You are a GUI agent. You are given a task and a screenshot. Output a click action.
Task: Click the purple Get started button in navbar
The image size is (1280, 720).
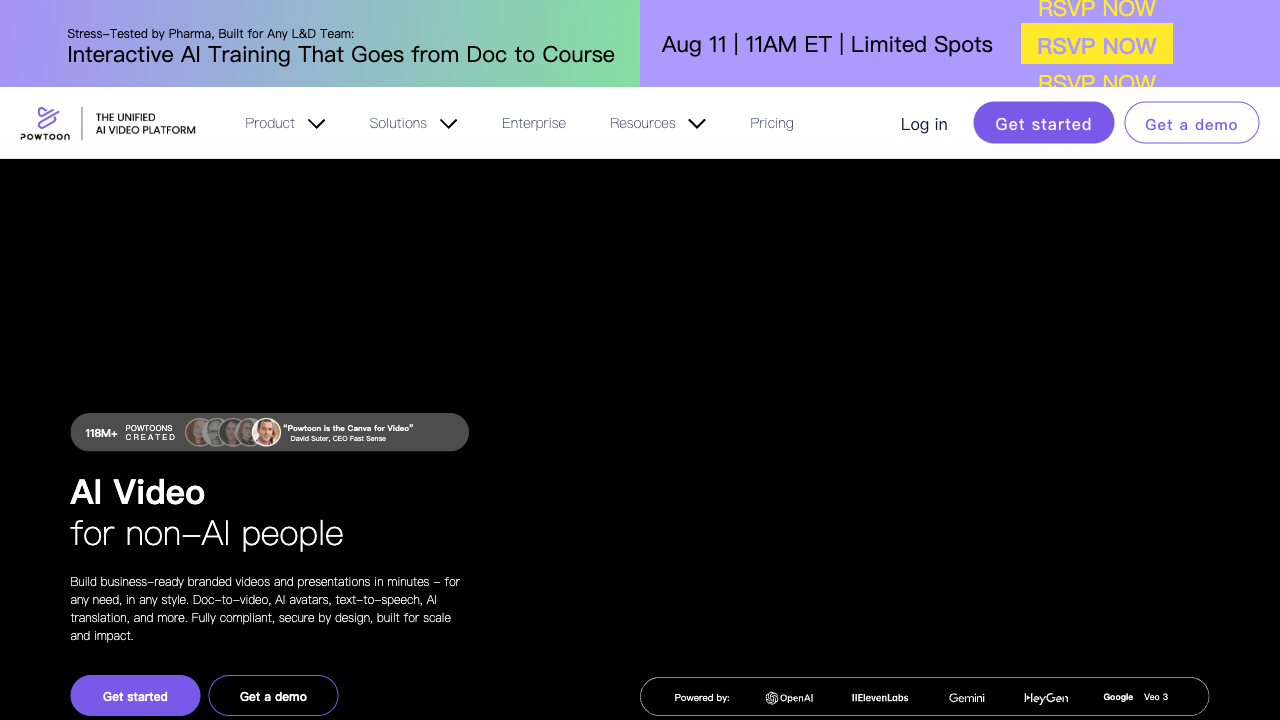[x=1044, y=123]
